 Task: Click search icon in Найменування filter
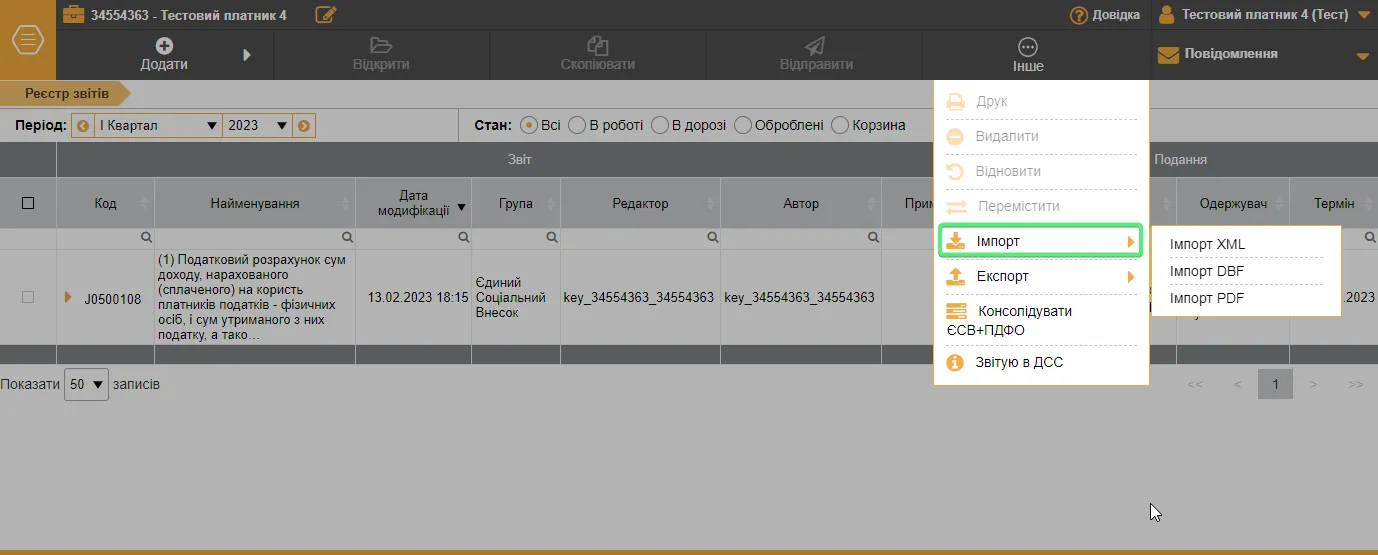[x=347, y=238]
